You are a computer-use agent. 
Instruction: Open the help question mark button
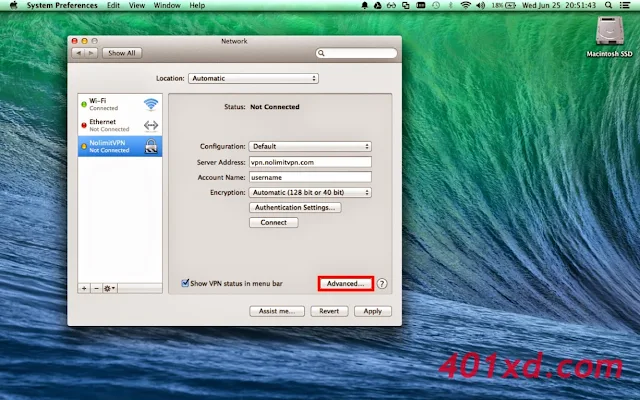tap(382, 283)
